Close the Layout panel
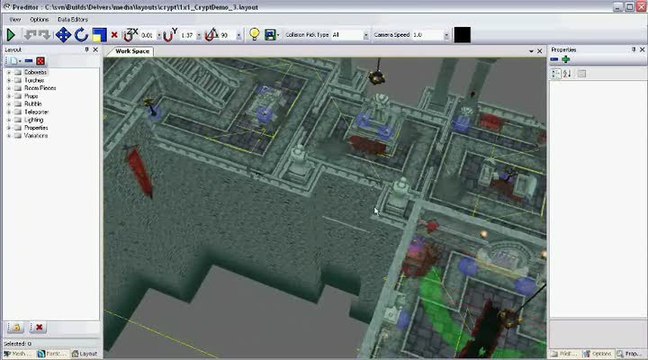The height and width of the screenshot is (360, 648). tap(95, 50)
